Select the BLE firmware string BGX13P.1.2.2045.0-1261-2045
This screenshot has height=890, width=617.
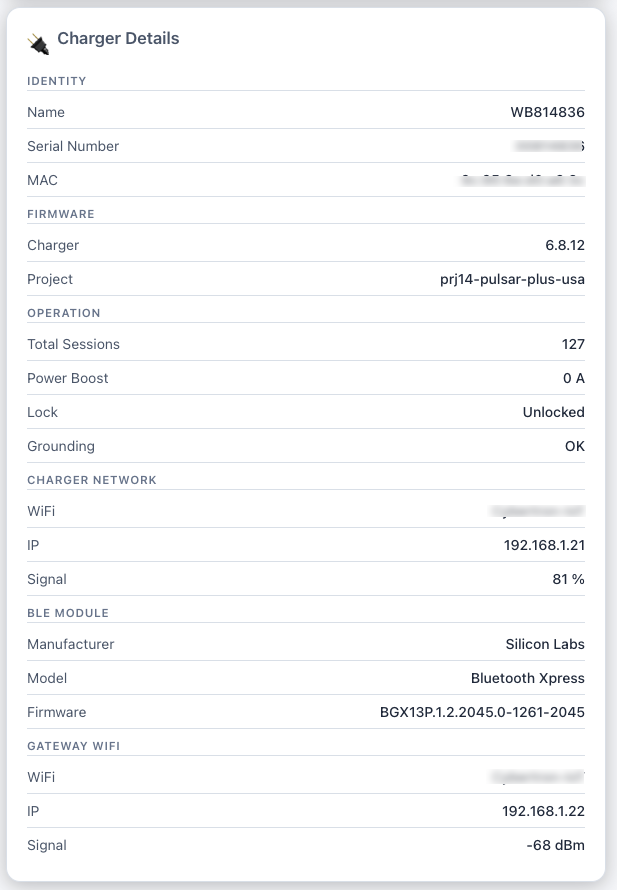(x=482, y=712)
